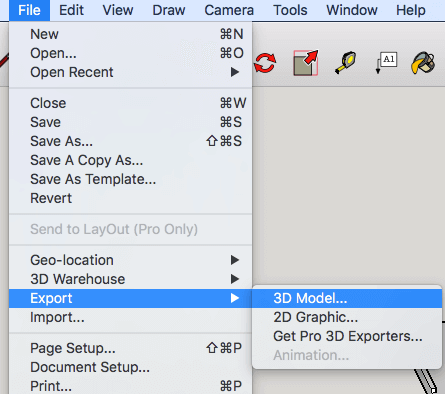This screenshot has height=394, width=445.
Task: Select the Orbit/rotate tool icon
Action: pyautogui.click(x=265, y=63)
